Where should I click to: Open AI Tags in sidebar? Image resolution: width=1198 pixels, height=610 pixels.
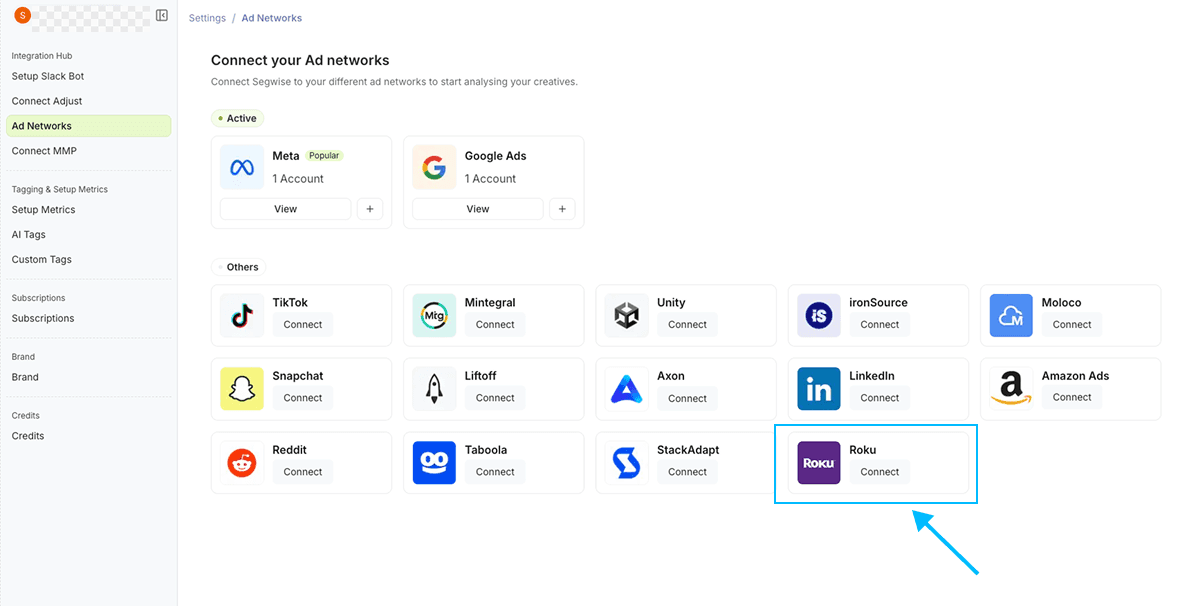pyautogui.click(x=28, y=235)
